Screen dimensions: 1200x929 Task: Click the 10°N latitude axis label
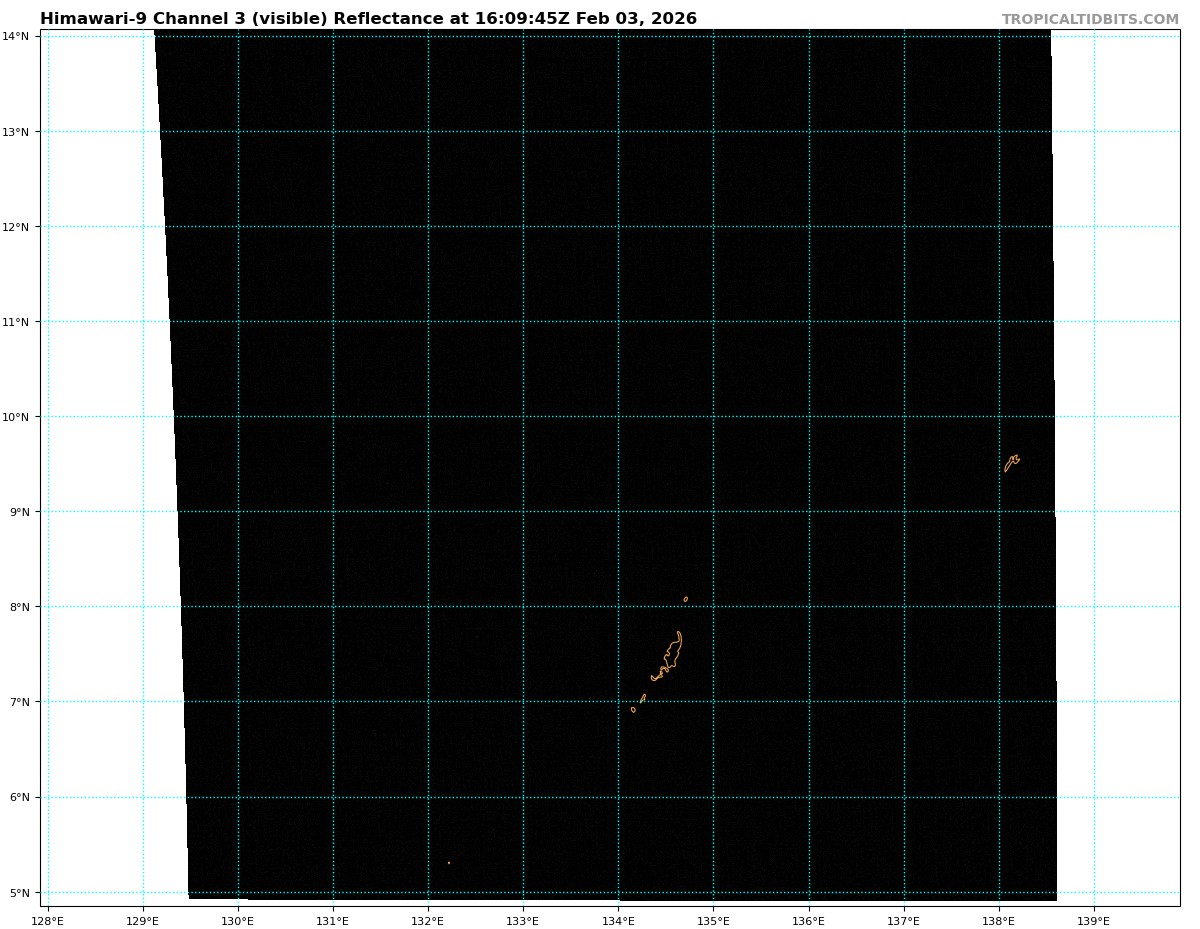pyautogui.click(x=18, y=417)
